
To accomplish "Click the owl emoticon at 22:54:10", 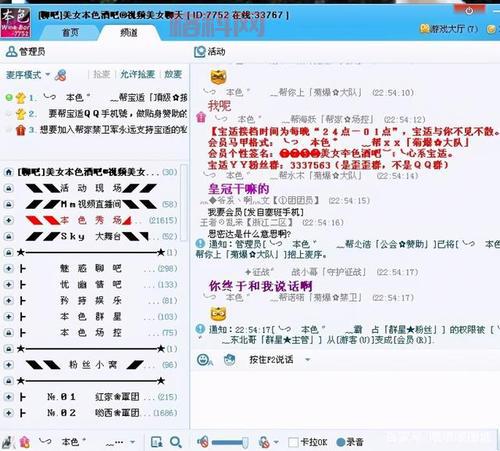I will 218,77.
